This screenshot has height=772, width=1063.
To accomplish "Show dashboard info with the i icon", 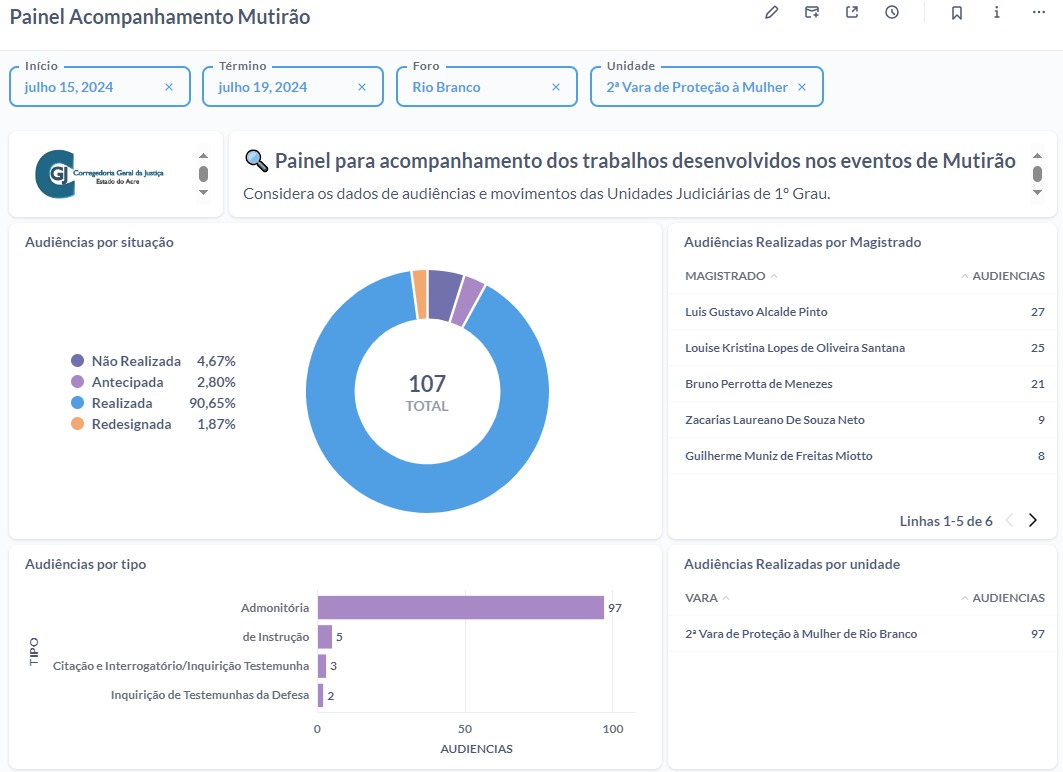I will coord(997,12).
